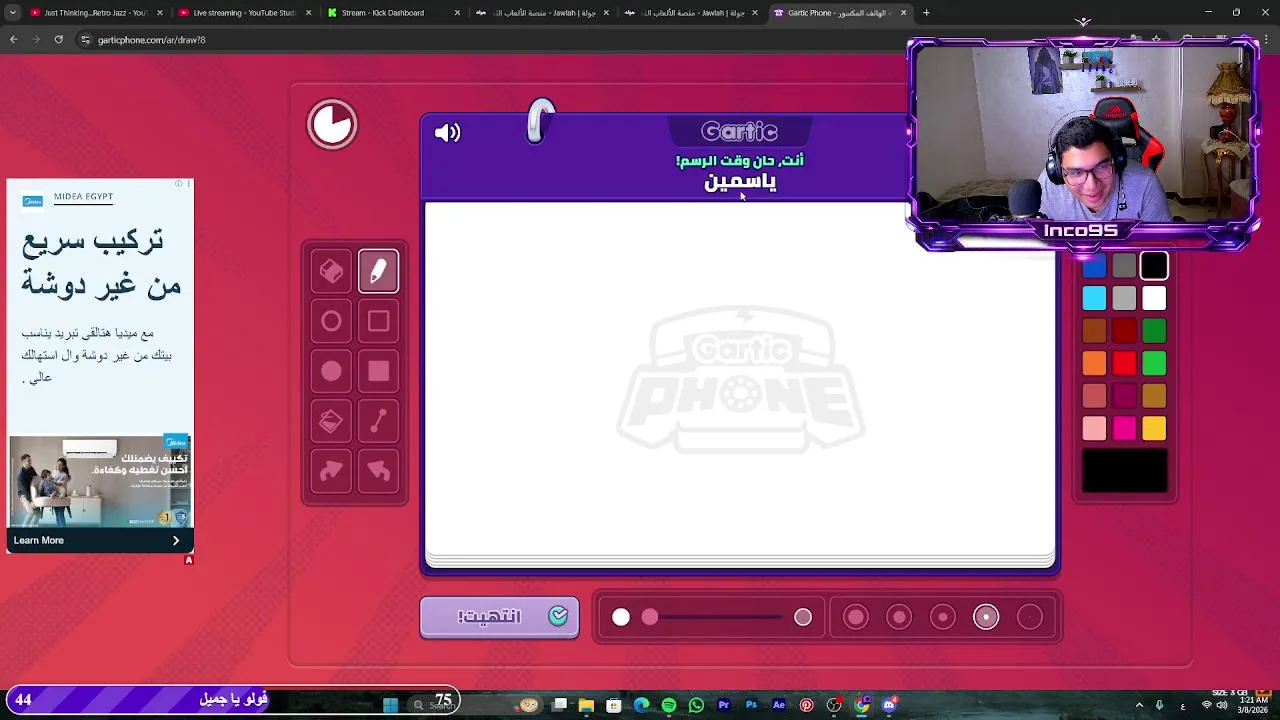Open Pinterest from the taskbar
This screenshot has width=1280, height=720.
pyautogui.click(x=806, y=705)
